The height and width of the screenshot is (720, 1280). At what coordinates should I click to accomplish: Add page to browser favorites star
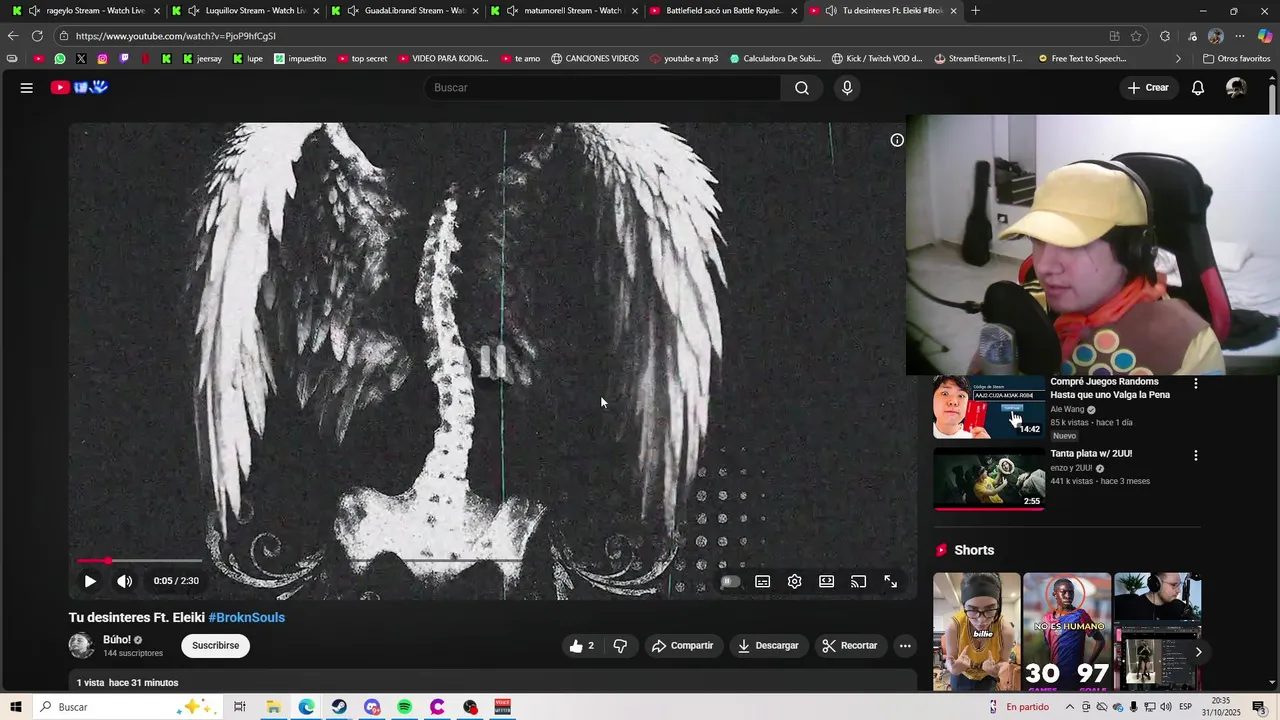(x=1136, y=36)
